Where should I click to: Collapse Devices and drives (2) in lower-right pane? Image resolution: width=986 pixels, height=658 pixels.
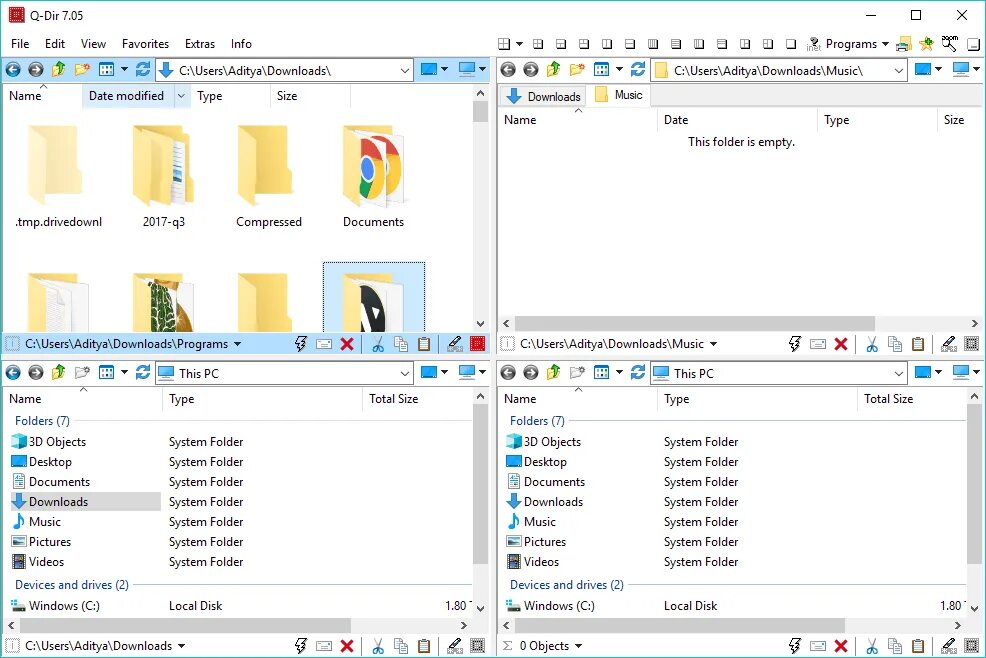(567, 585)
